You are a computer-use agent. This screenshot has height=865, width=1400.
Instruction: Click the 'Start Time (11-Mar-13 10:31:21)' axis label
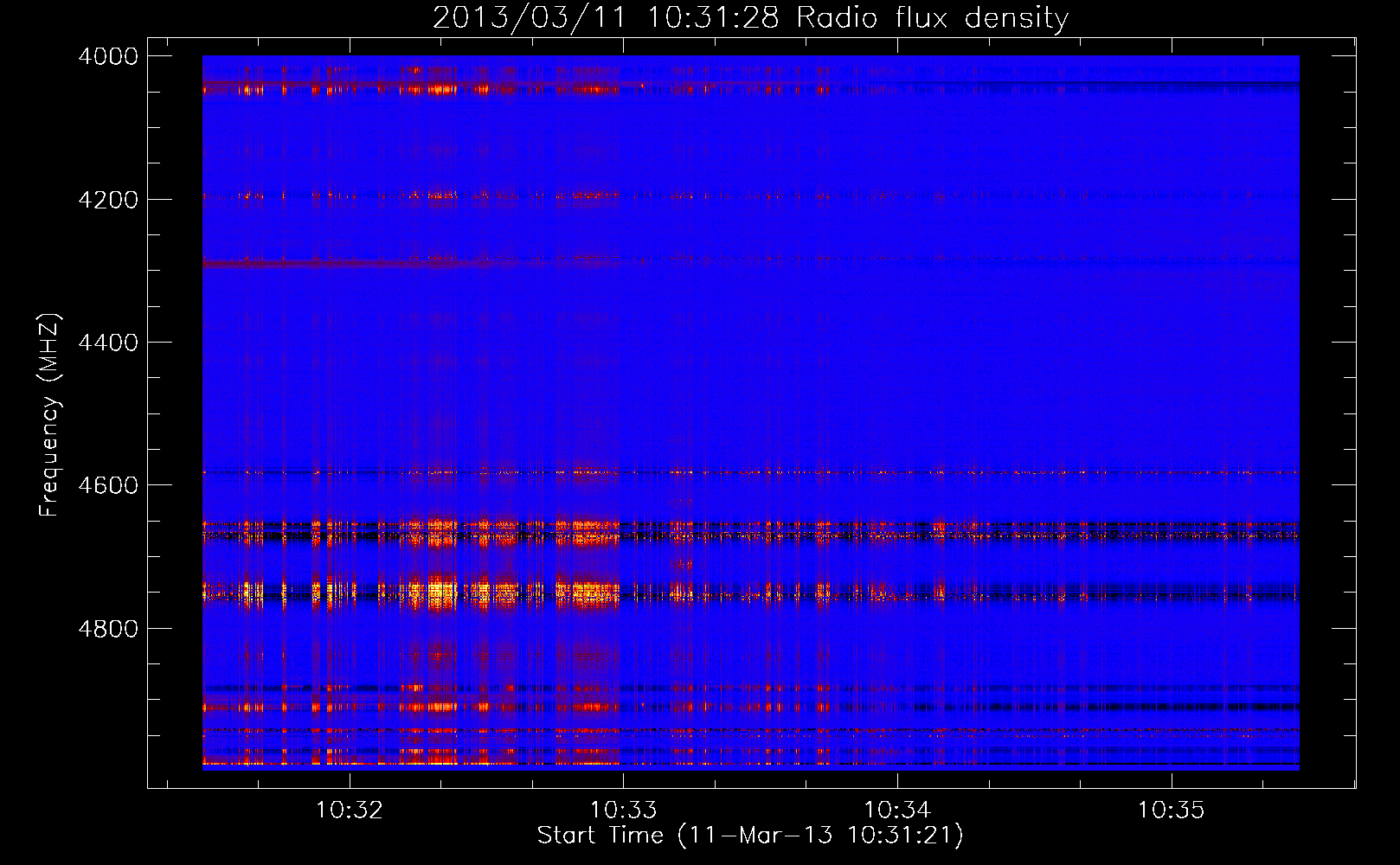pos(750,836)
